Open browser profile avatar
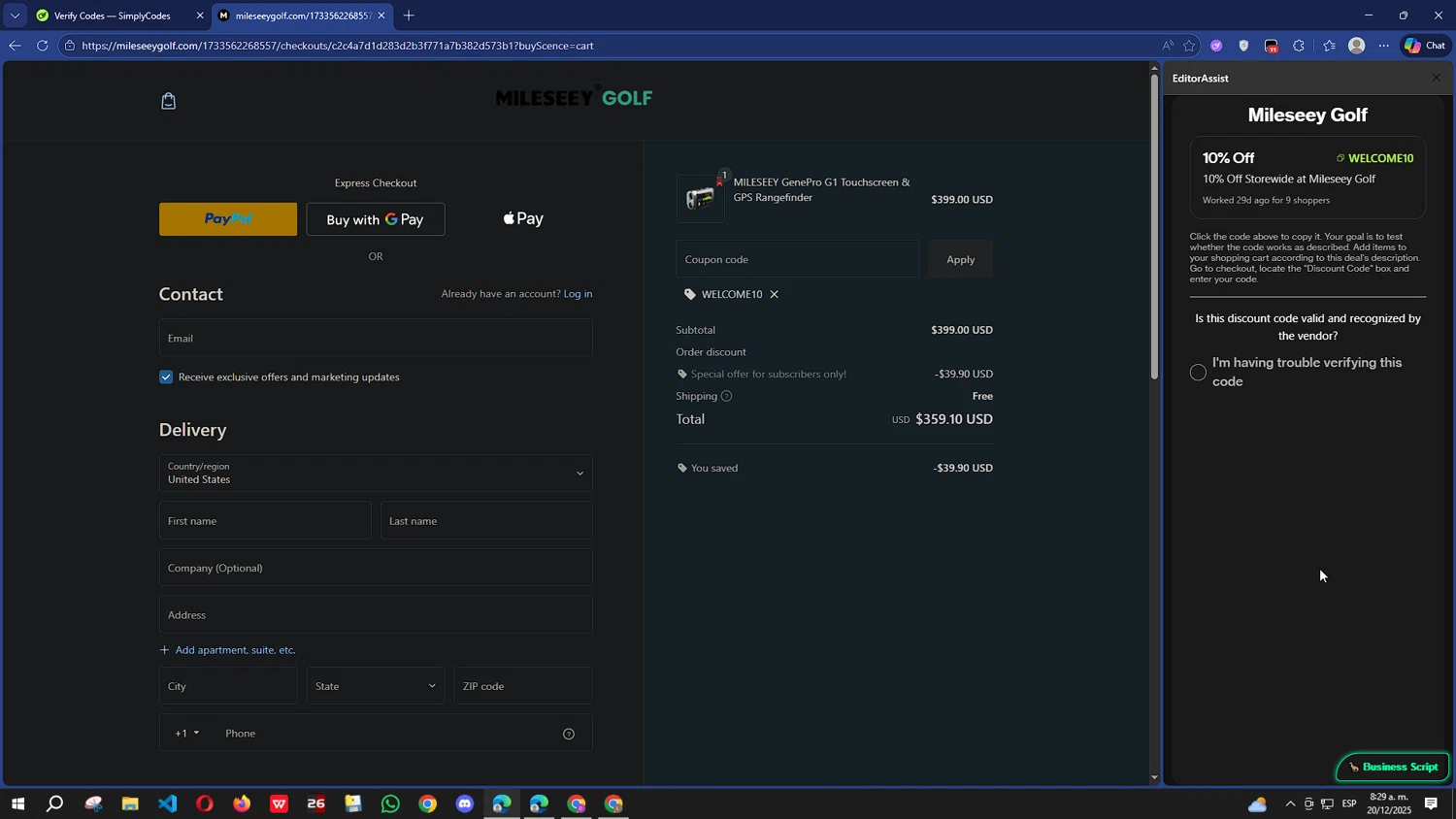The image size is (1456, 819). coord(1357,46)
